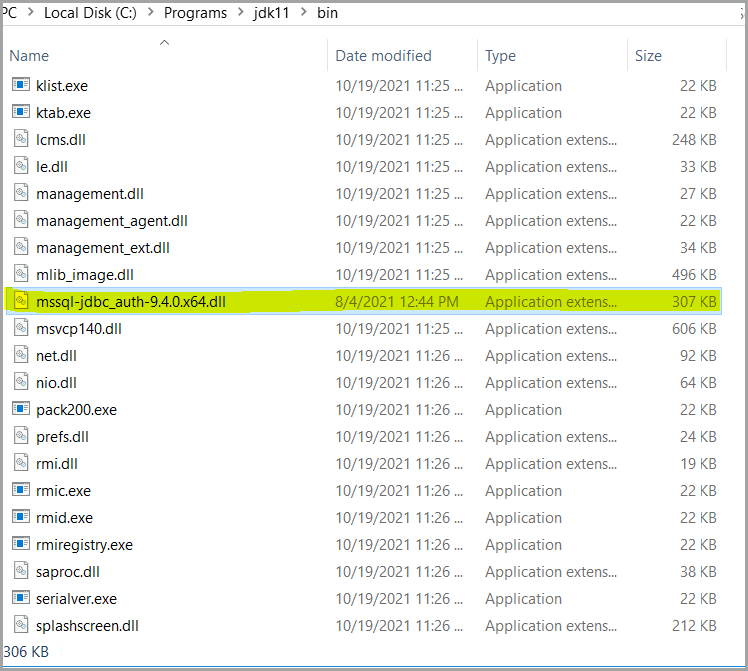The height and width of the screenshot is (671, 748).
Task: Sort files by the Name column header
Action: 29,56
